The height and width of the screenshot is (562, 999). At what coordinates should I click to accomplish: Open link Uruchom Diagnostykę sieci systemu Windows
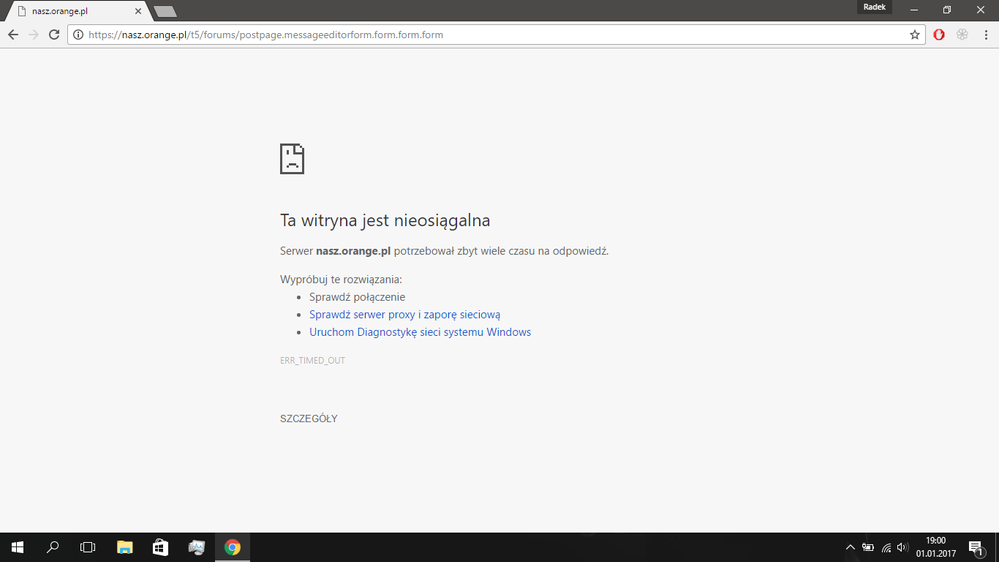point(420,332)
